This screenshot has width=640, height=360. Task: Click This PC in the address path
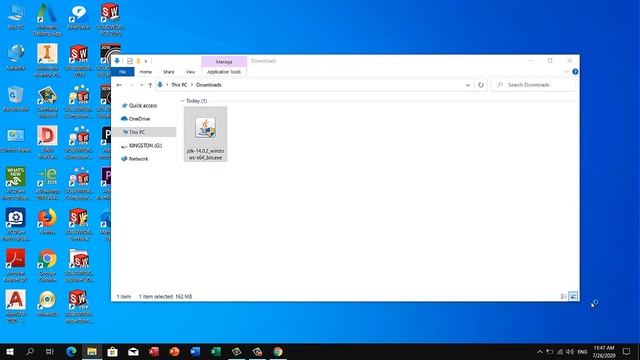[179, 85]
